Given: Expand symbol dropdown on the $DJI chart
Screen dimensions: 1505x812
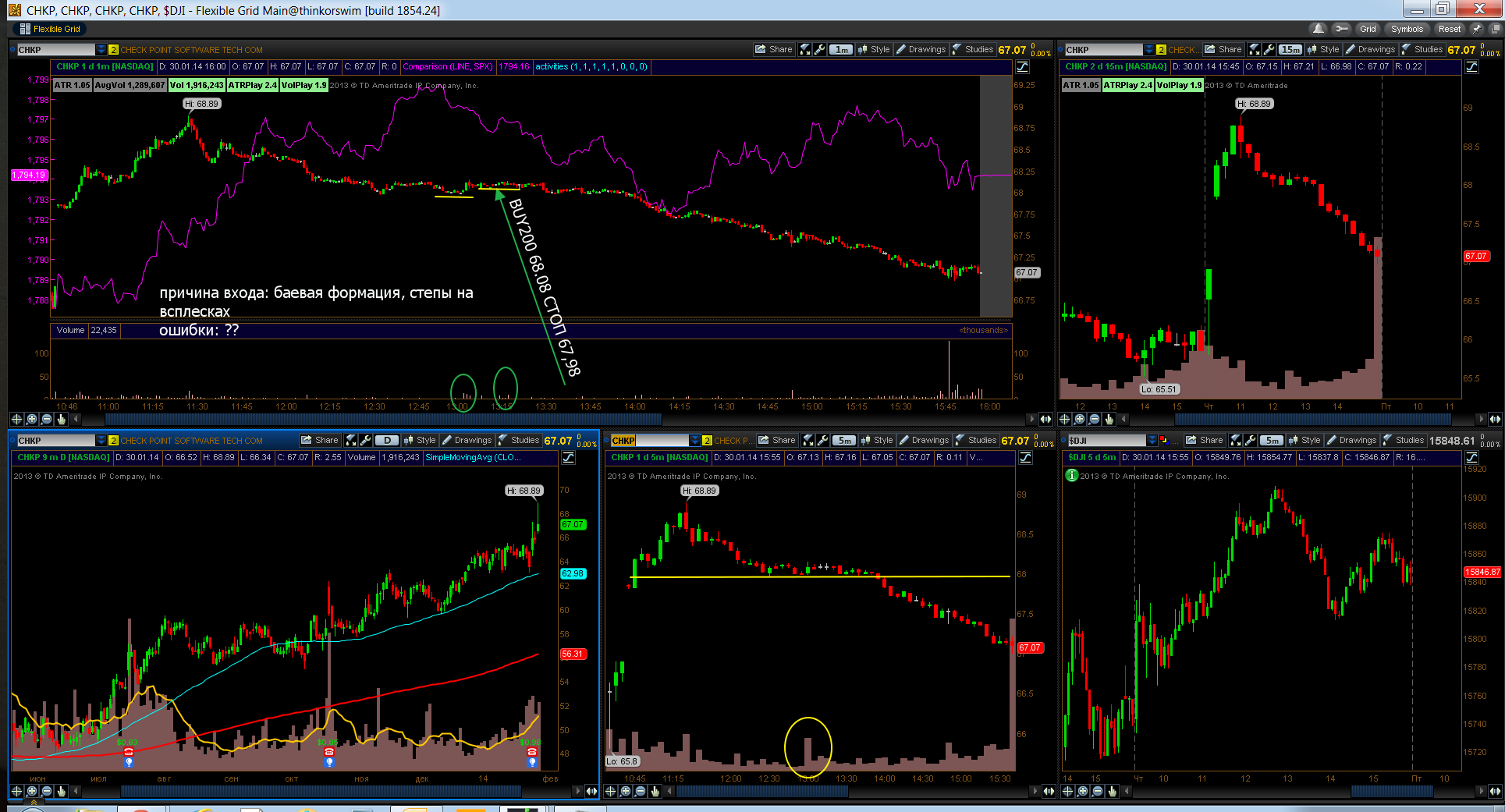Looking at the screenshot, I should [x=1152, y=440].
